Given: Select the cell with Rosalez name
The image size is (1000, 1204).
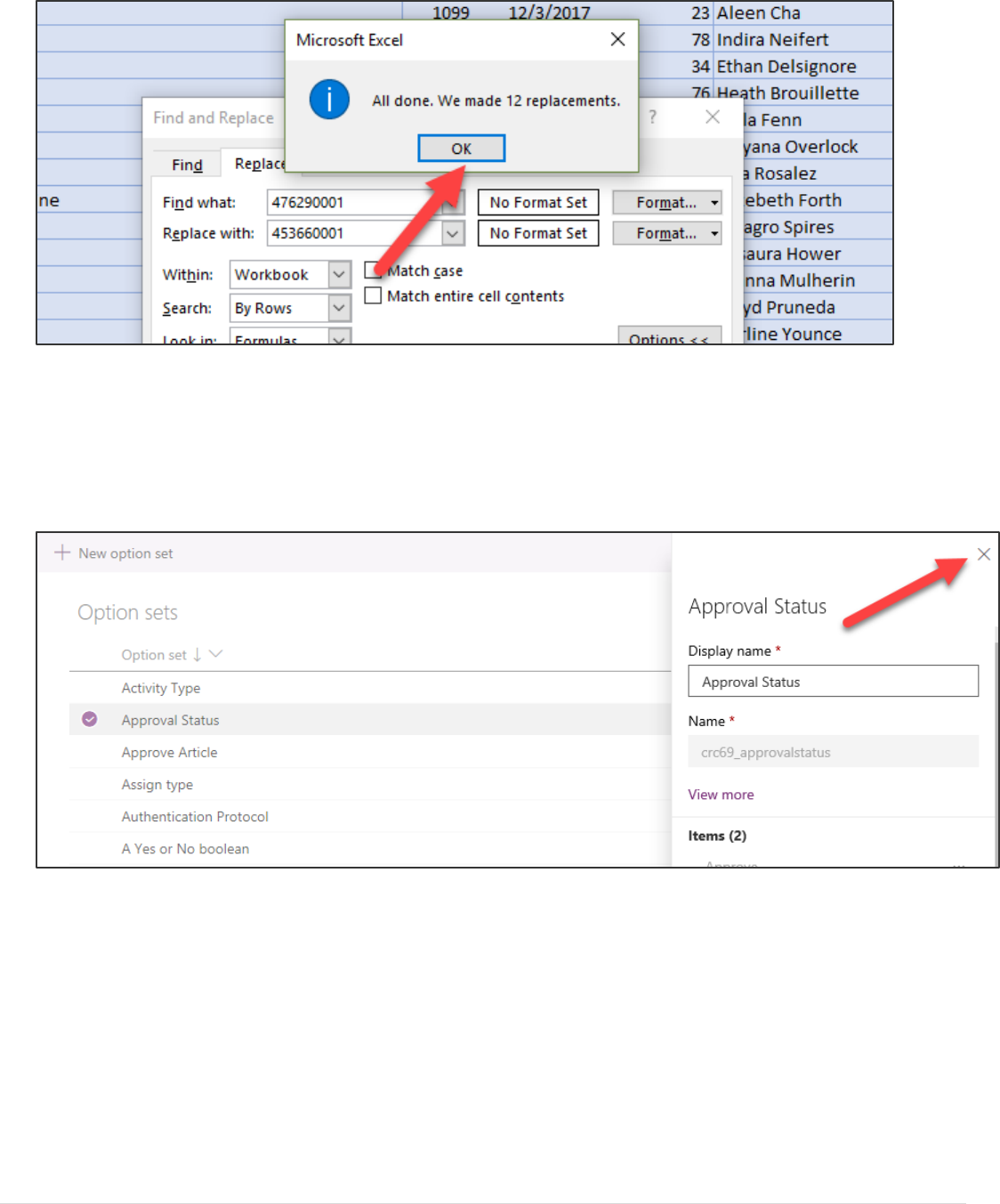Looking at the screenshot, I should [818, 174].
